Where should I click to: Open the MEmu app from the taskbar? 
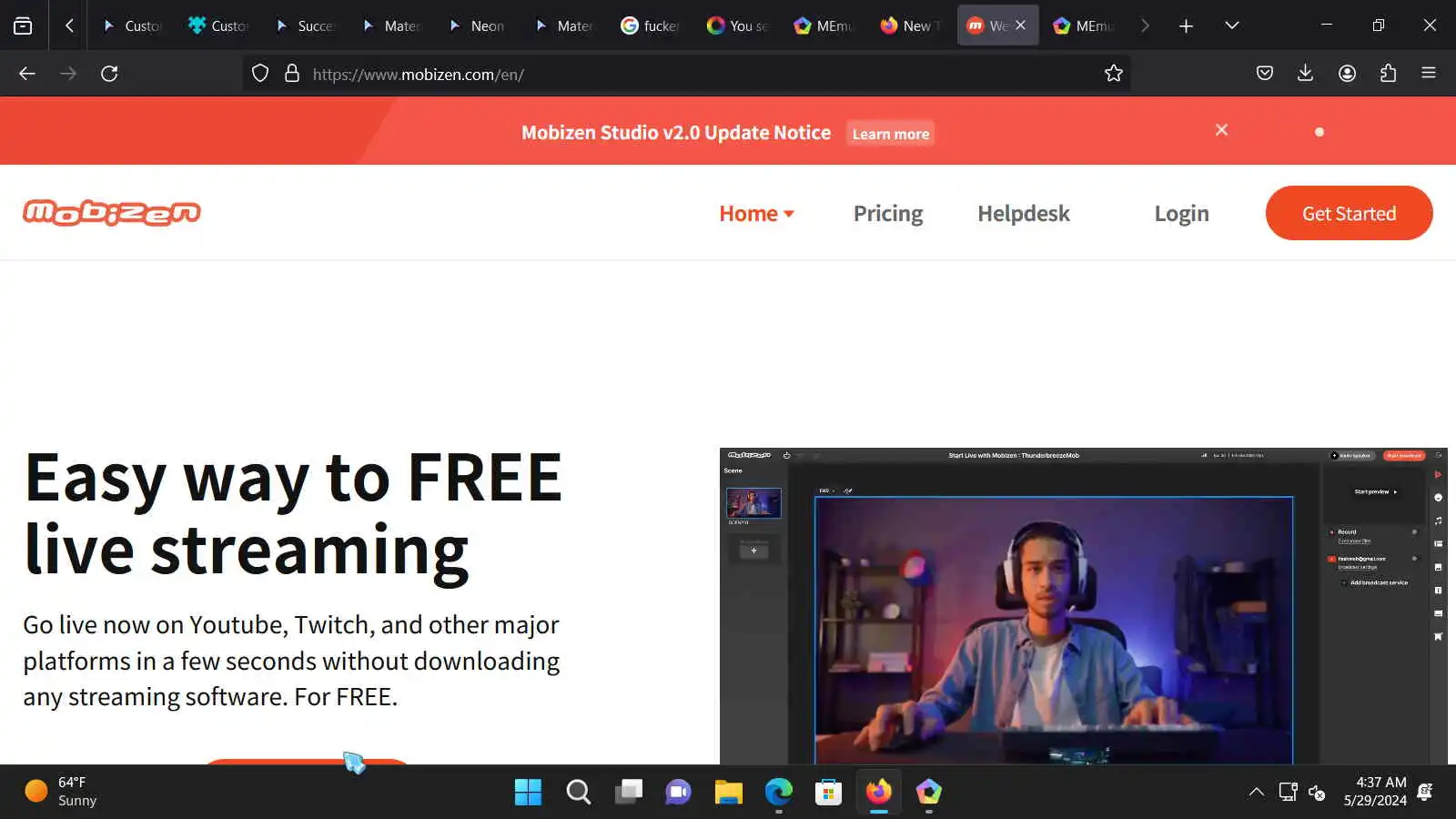pos(928,792)
